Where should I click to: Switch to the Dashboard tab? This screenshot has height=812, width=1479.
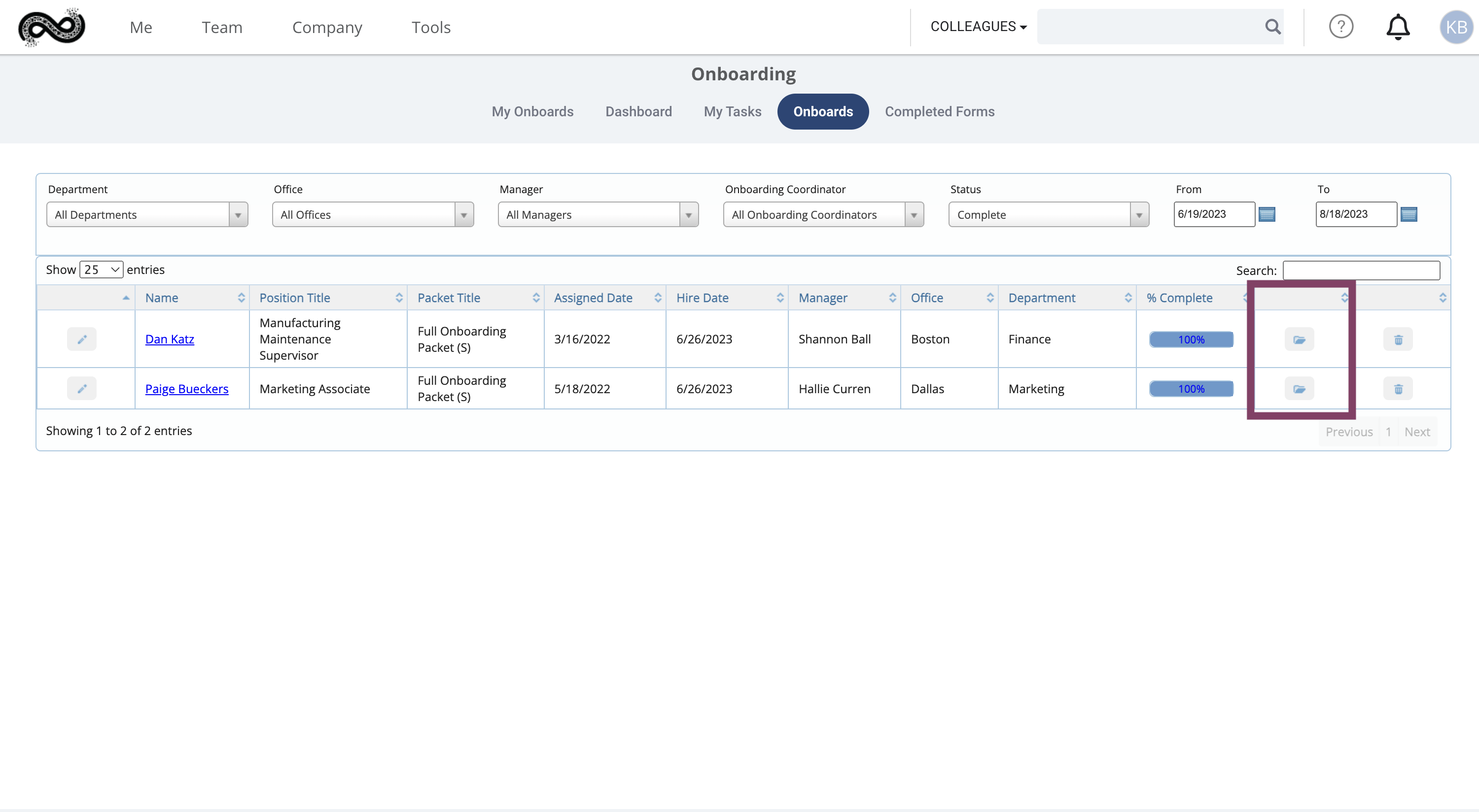coord(638,111)
